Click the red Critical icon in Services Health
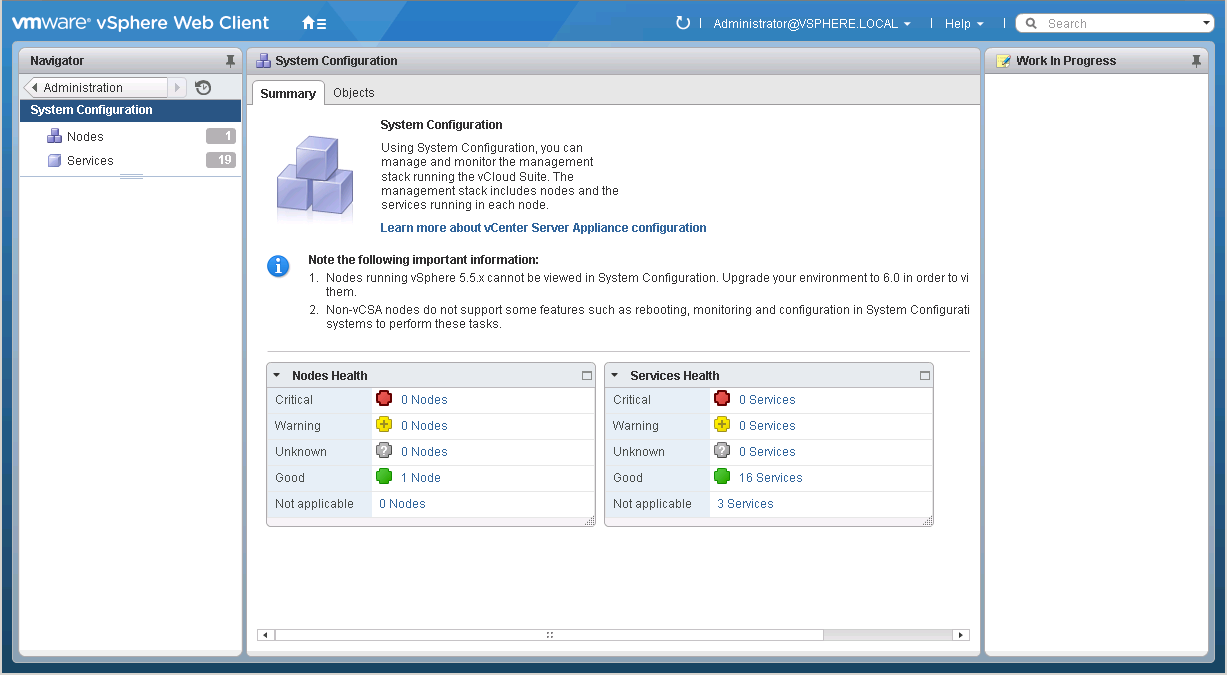Screen dimensions: 1227x675 [x=723, y=399]
